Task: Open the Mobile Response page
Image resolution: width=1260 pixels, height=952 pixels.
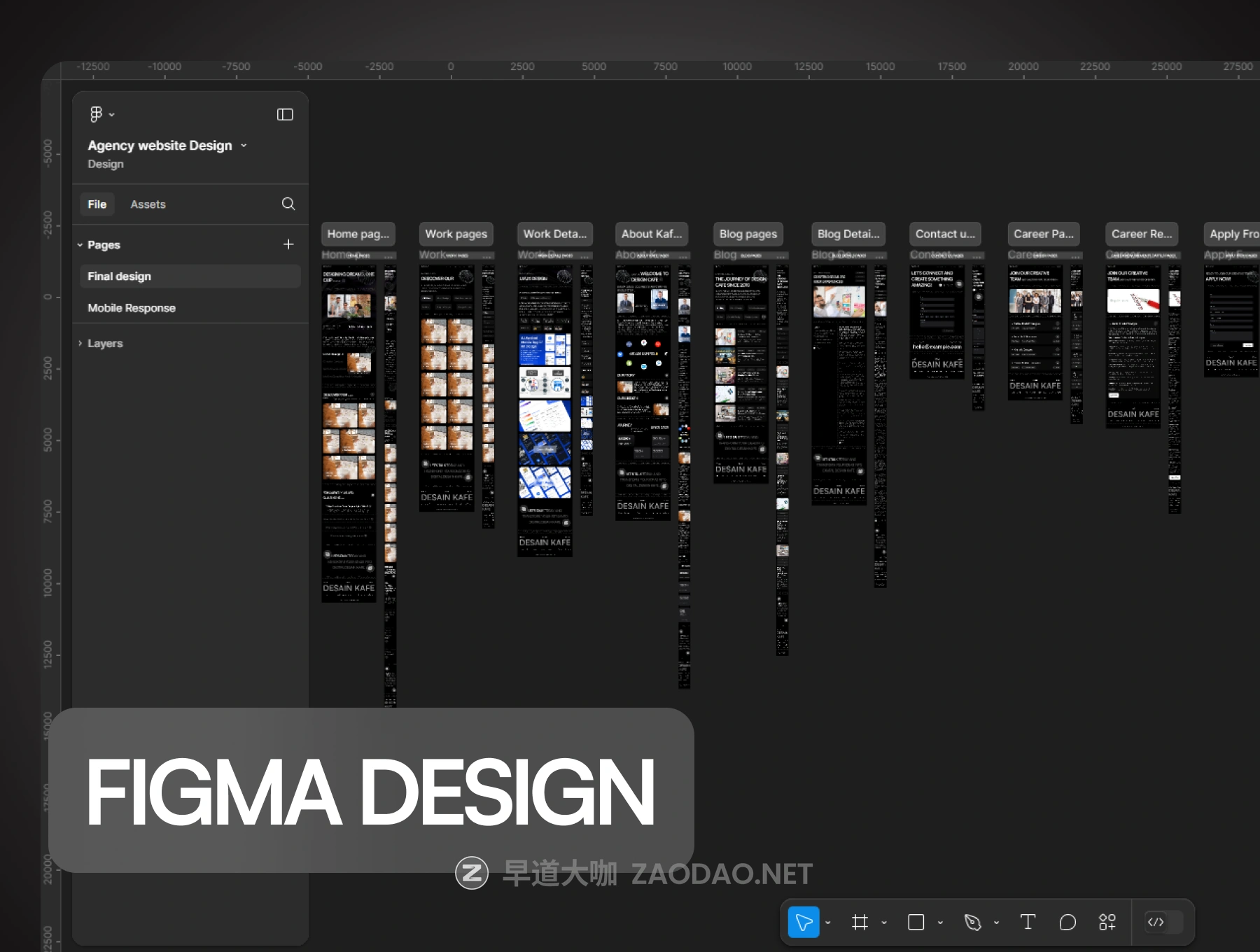Action: pyautogui.click(x=132, y=308)
